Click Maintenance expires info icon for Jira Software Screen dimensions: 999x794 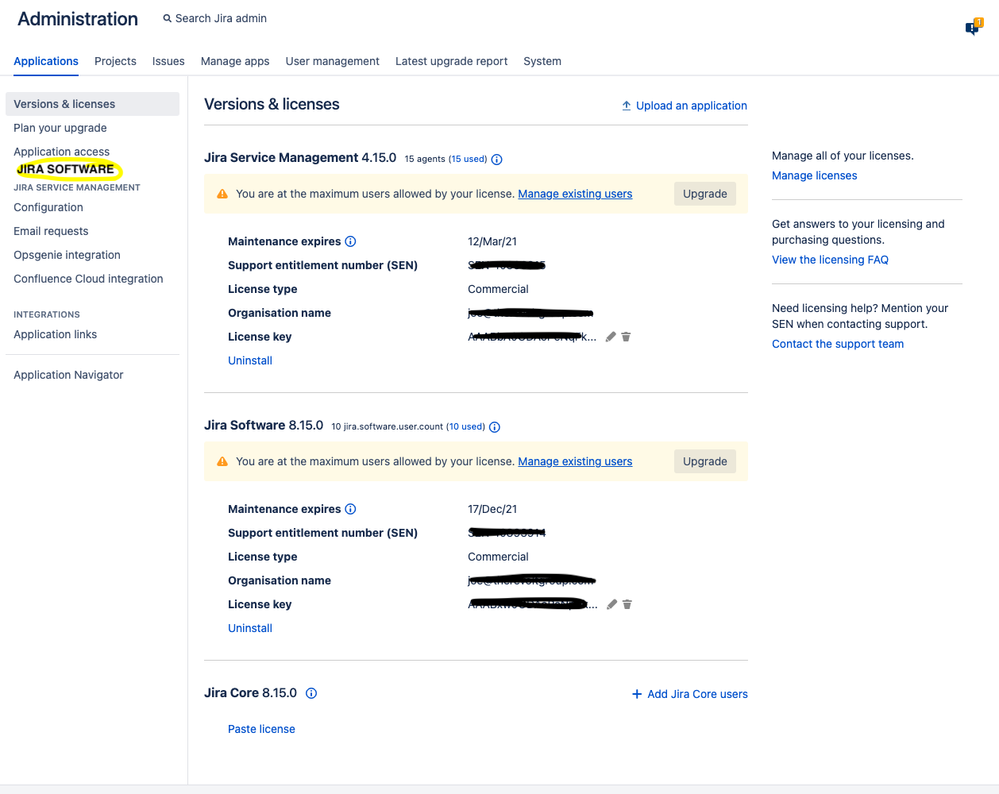coord(350,509)
